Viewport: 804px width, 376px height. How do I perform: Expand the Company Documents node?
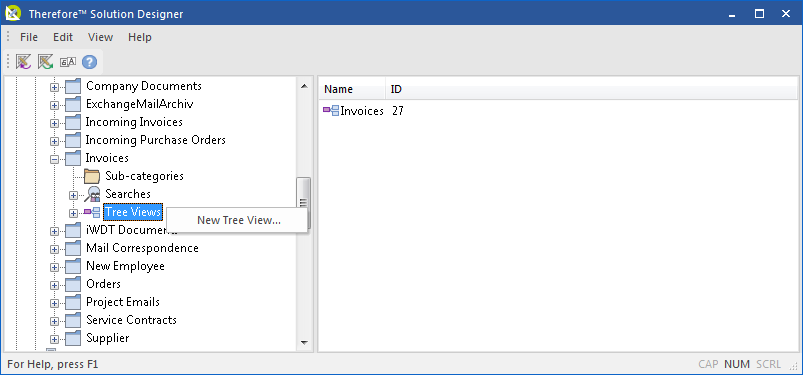(54, 87)
